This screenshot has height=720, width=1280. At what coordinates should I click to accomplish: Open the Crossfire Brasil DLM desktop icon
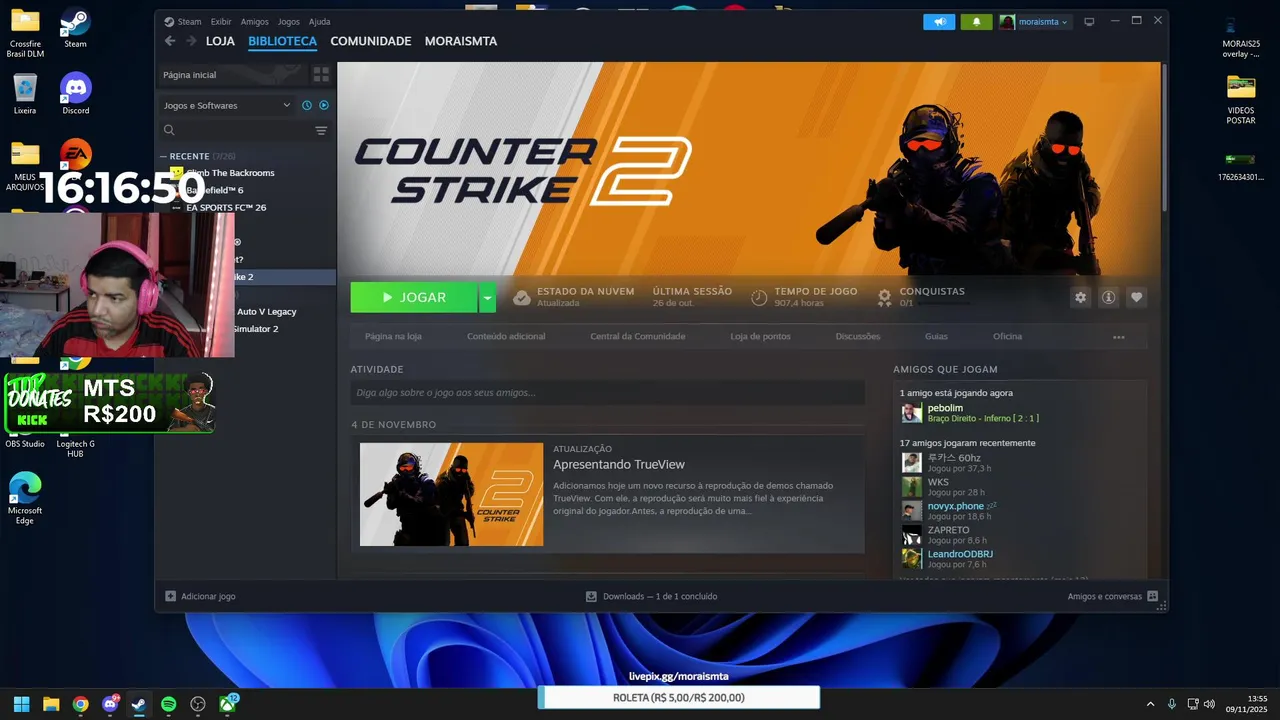coord(25,33)
